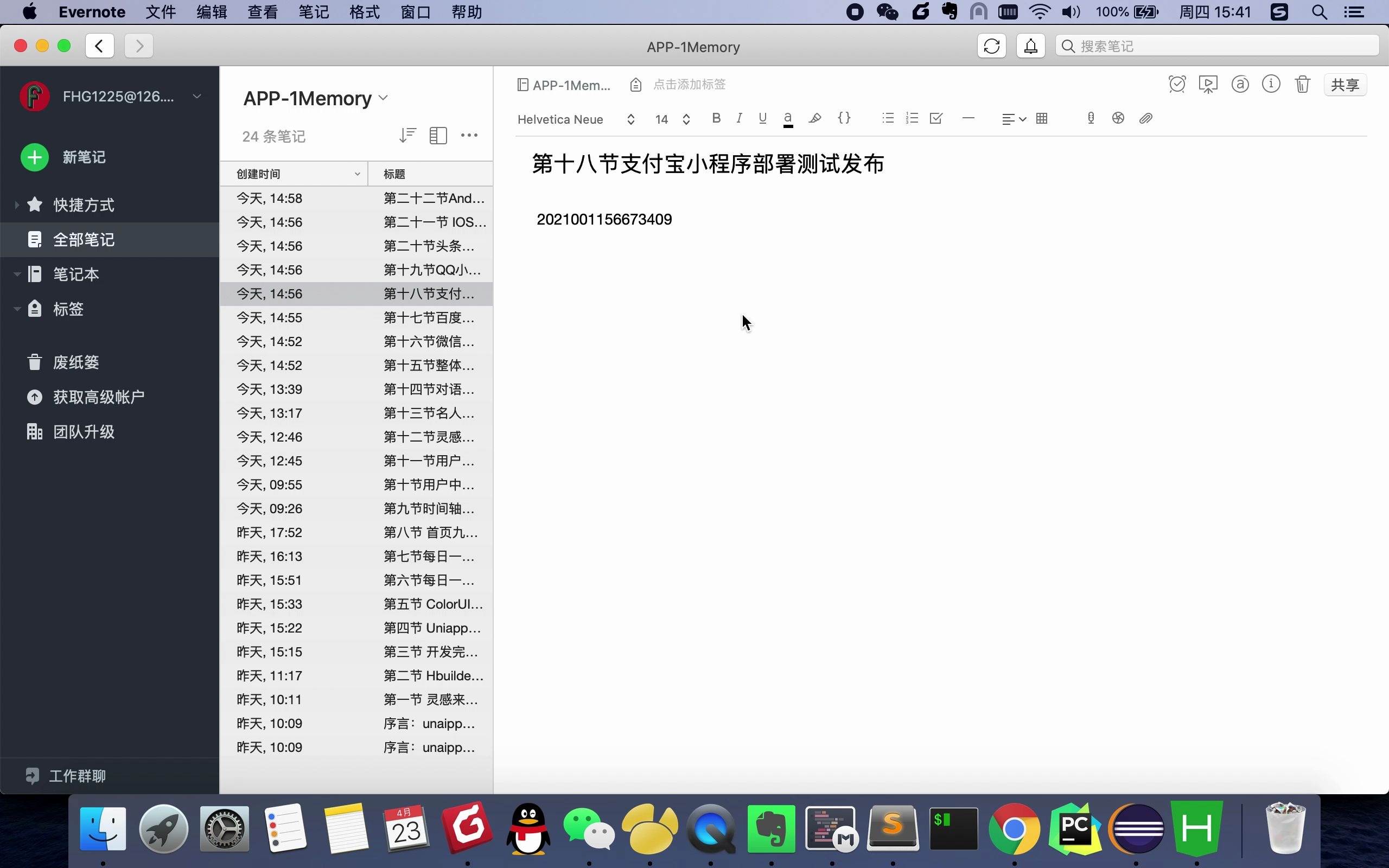Viewport: 1389px width, 868px height.
Task: Open more options ellipsis in note list
Action: click(469, 136)
